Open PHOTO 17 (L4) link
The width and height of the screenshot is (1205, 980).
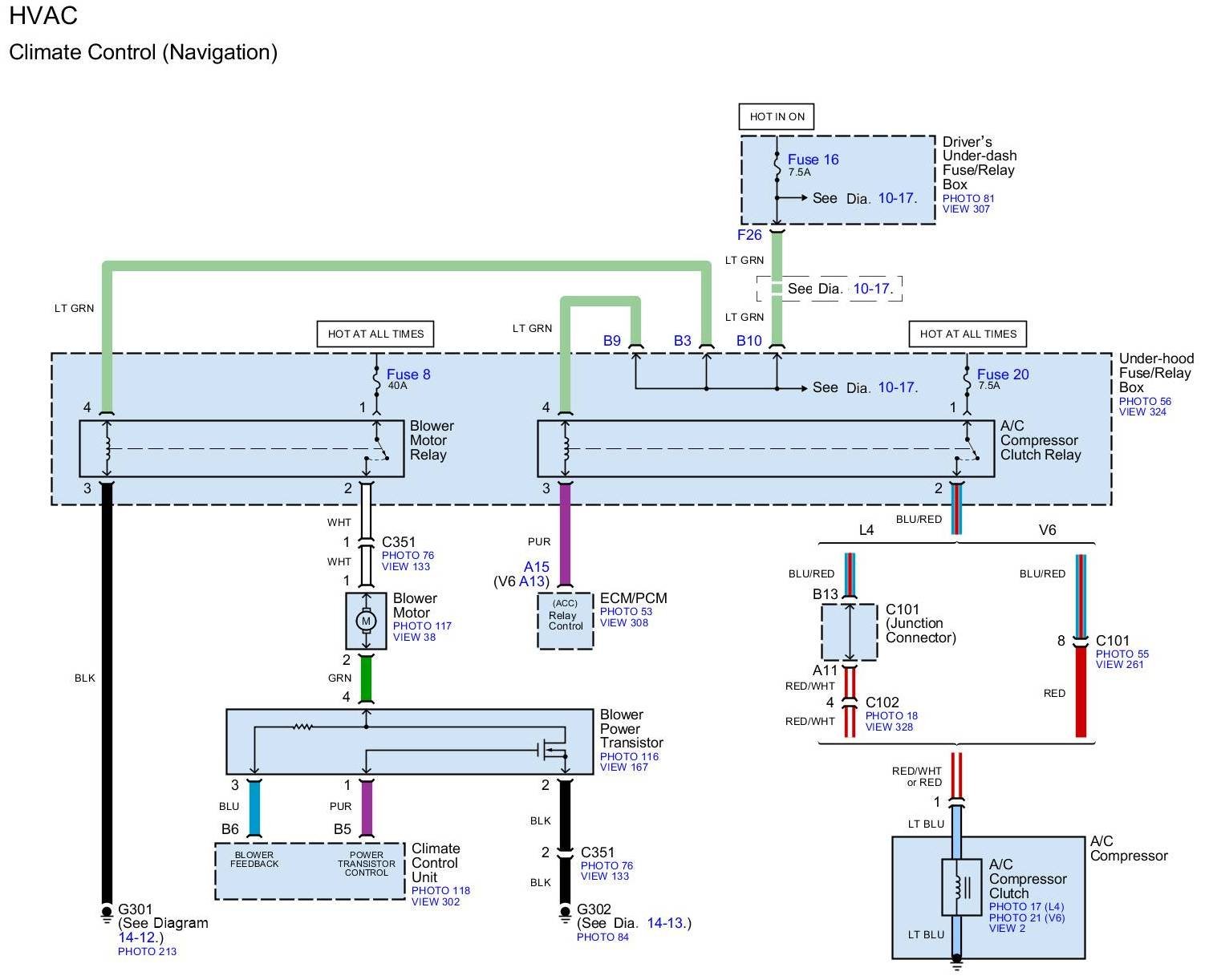pos(1026,906)
